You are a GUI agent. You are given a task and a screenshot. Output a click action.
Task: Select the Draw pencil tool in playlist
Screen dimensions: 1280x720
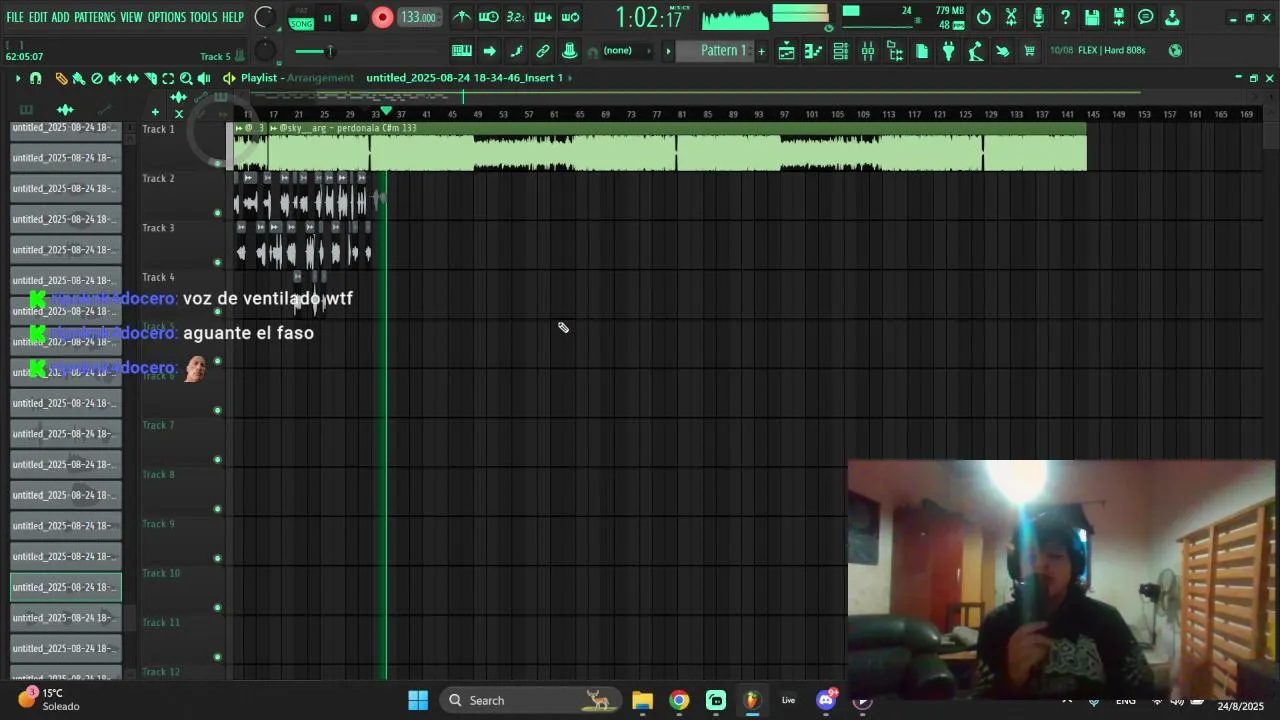[61, 78]
